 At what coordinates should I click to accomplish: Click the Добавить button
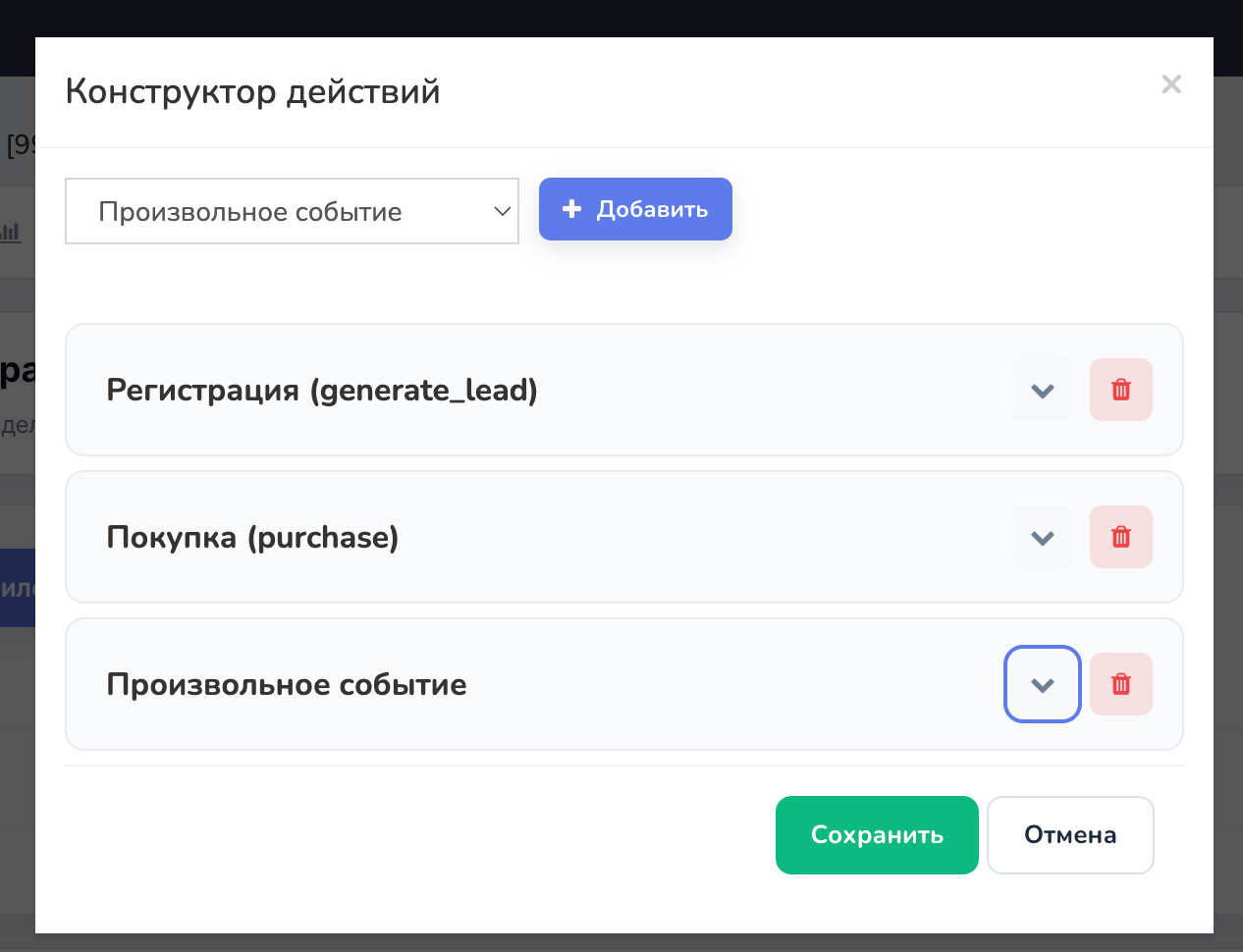635,209
